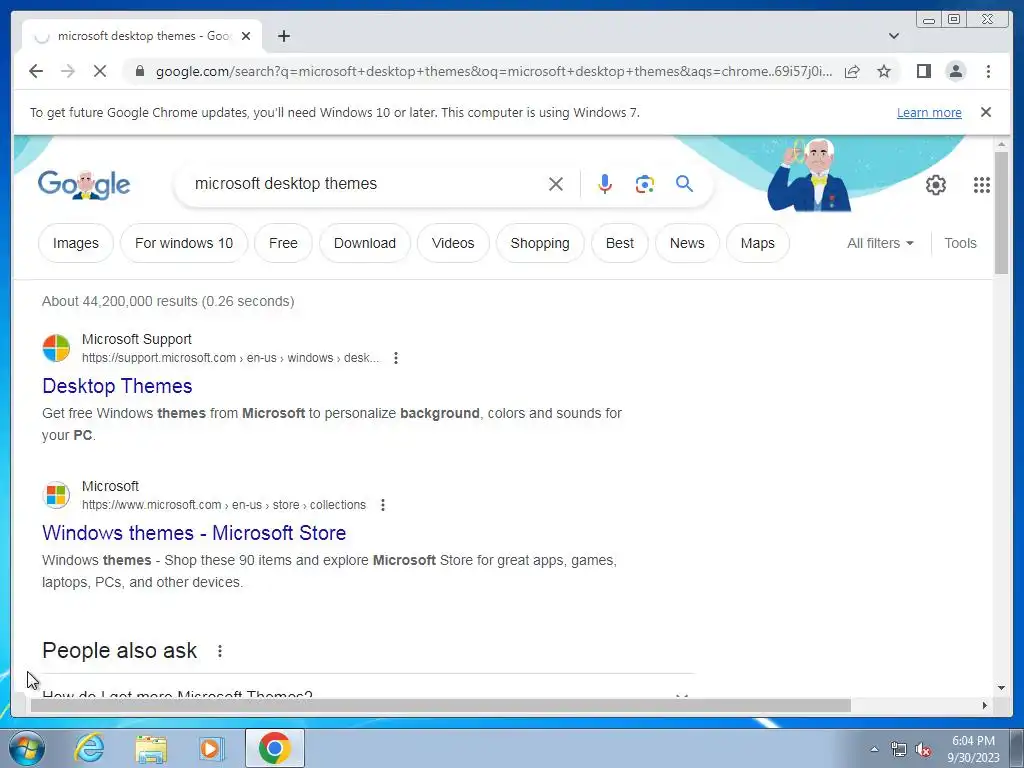
Task: Open Microsoft Store result options menu
Action: tap(383, 505)
